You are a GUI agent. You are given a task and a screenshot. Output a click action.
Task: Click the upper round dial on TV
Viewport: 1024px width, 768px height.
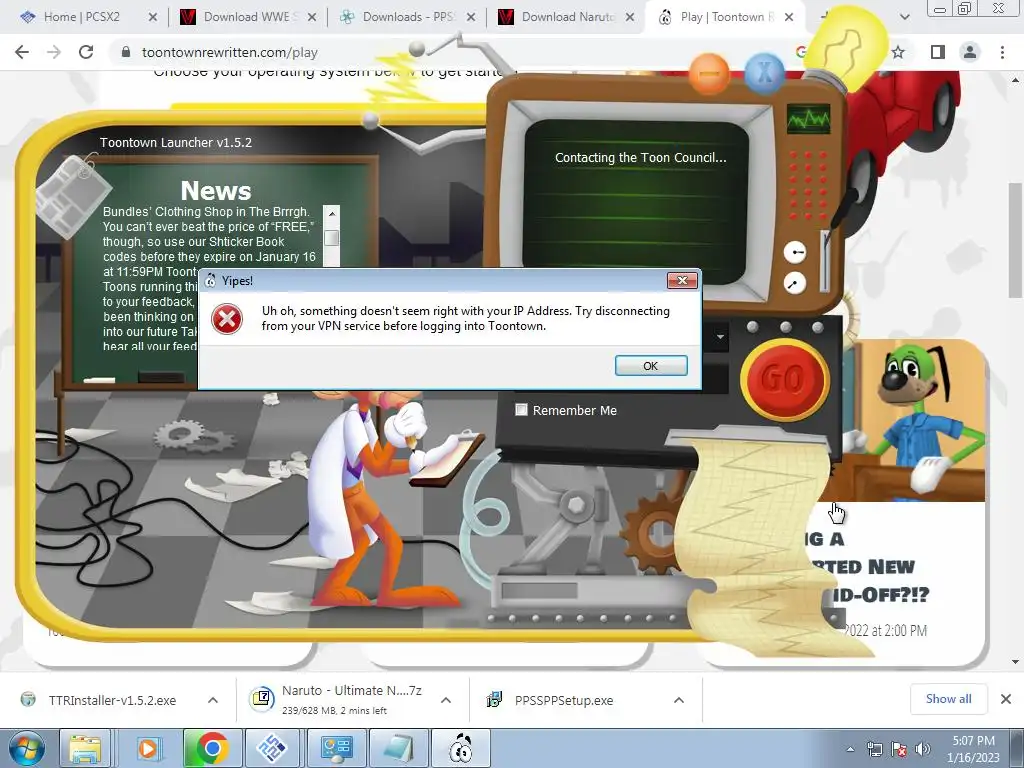(x=795, y=252)
